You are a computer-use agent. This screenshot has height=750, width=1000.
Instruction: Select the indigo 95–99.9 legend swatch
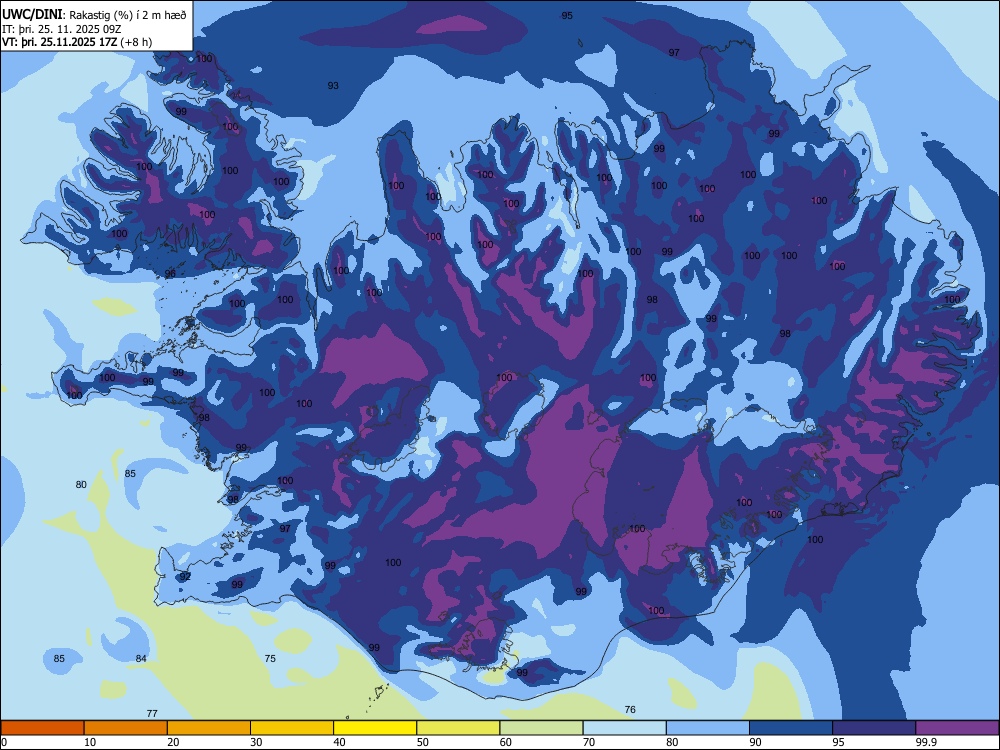874,728
